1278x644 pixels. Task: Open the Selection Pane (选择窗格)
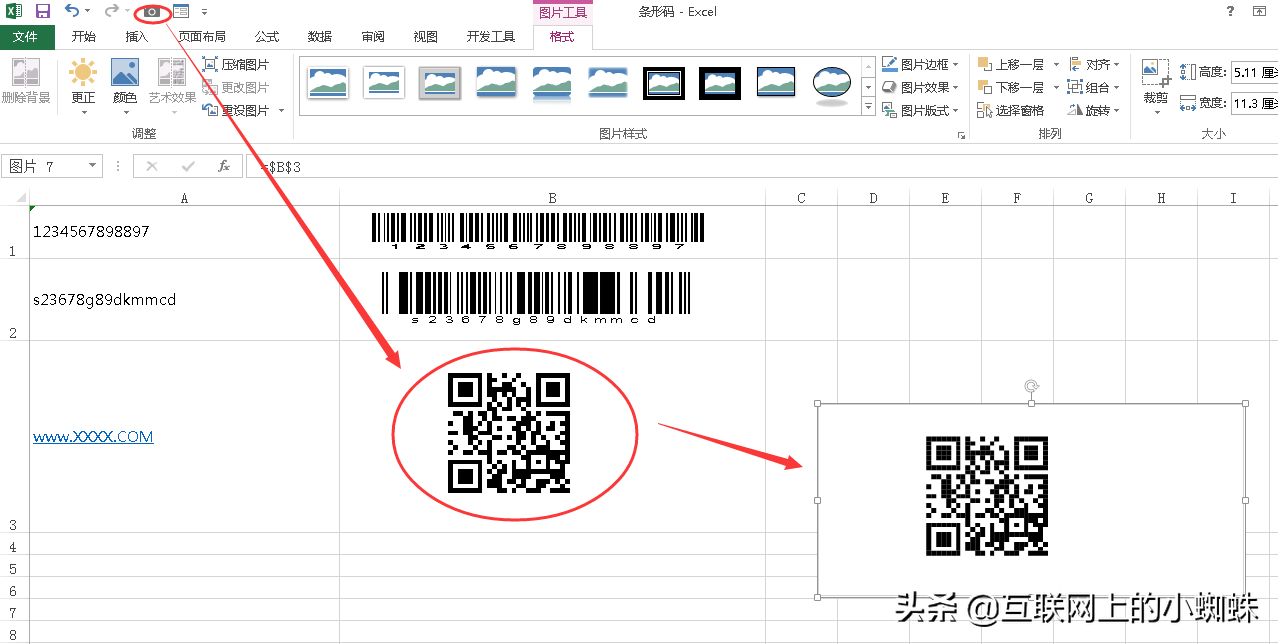point(1010,110)
